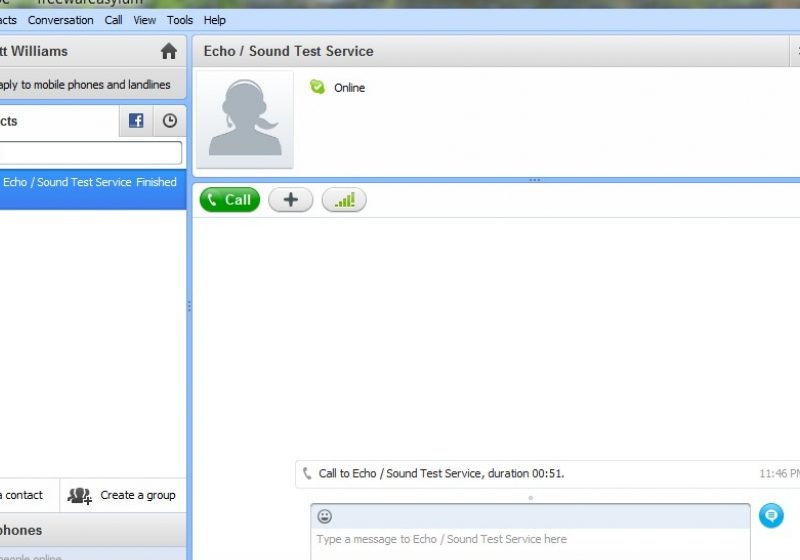Click the Echo service avatar picture
The image size is (800, 560).
click(x=245, y=119)
